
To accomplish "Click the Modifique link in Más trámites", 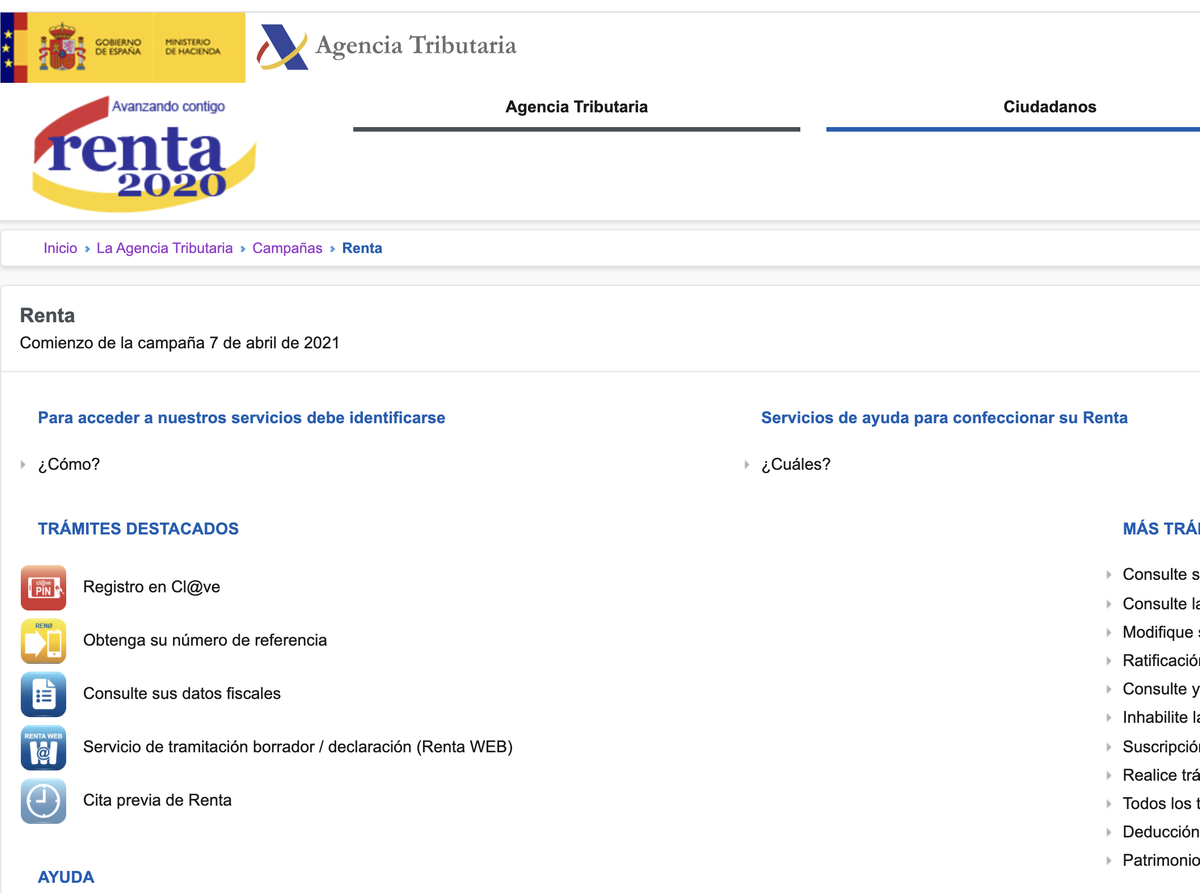I will coord(1160,632).
